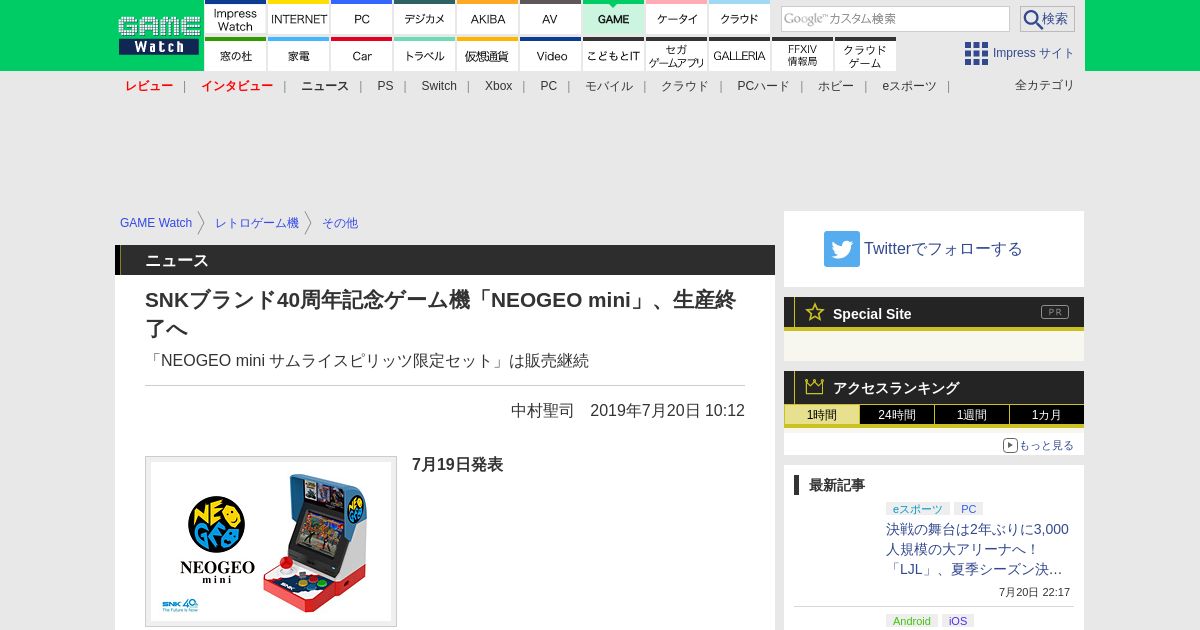Click その他 breadcrumb link
Image resolution: width=1200 pixels, height=630 pixels.
pos(340,223)
